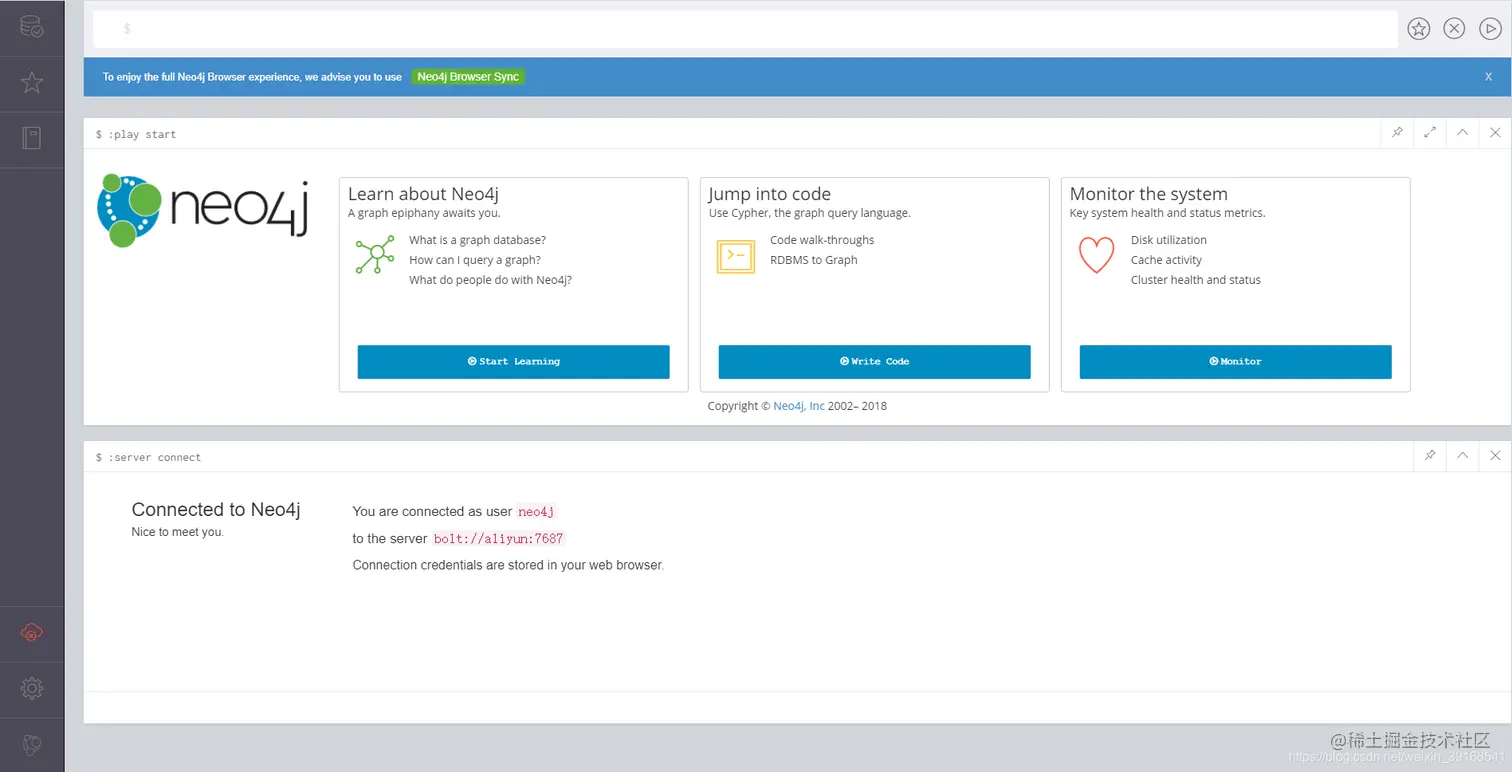Click 'Disk utilization' text
Screen dimensions: 1512x772
1169,240
